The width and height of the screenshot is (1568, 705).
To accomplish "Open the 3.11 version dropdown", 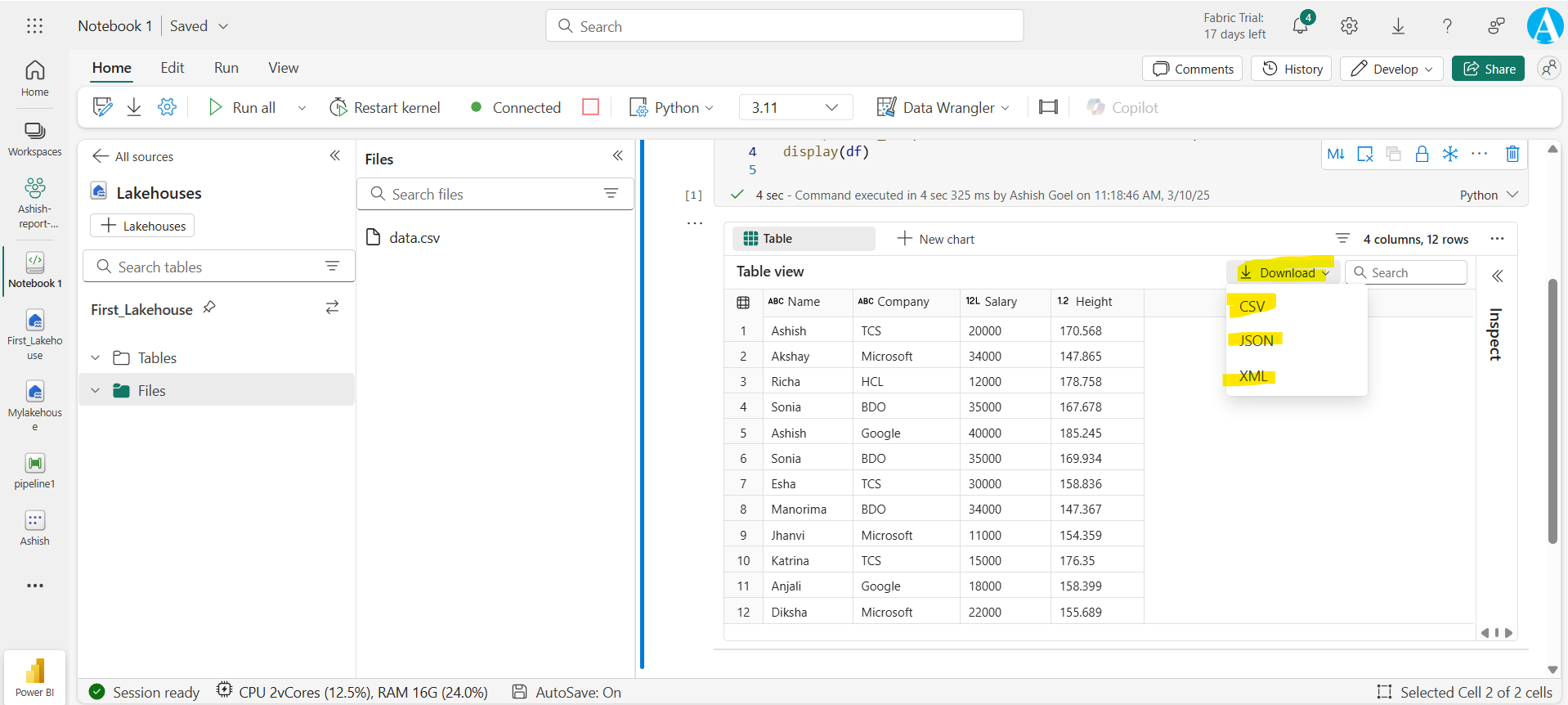I will pyautogui.click(x=795, y=107).
